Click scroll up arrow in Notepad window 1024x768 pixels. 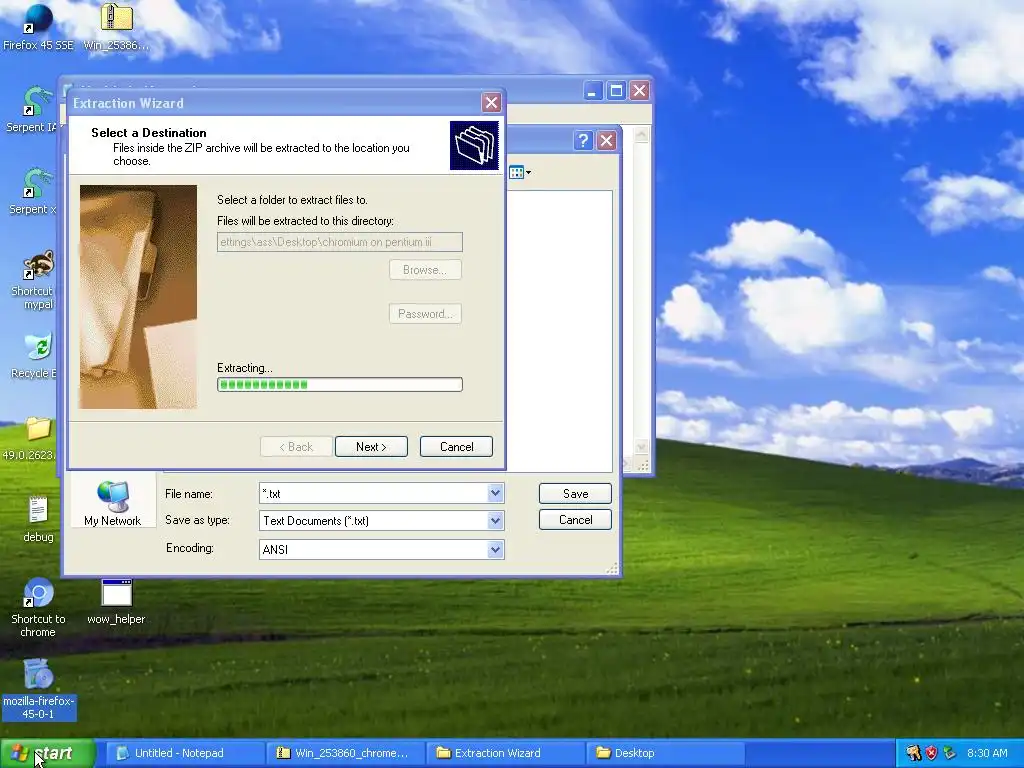(641, 135)
